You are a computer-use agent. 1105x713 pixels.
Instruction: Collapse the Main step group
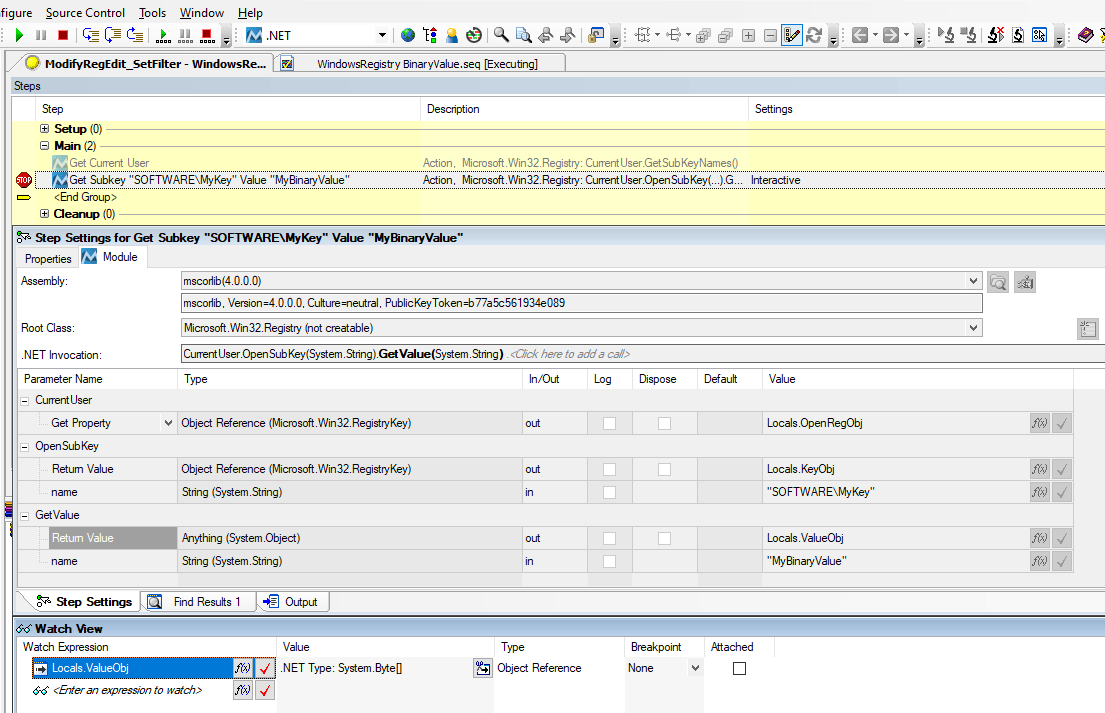pos(44,146)
